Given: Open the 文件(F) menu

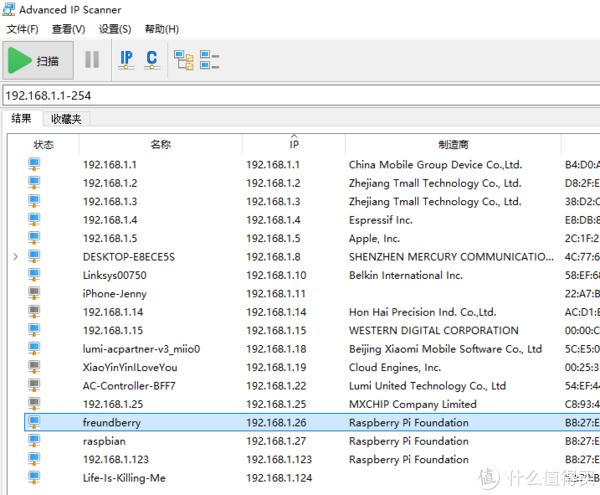Looking at the screenshot, I should coord(23,29).
